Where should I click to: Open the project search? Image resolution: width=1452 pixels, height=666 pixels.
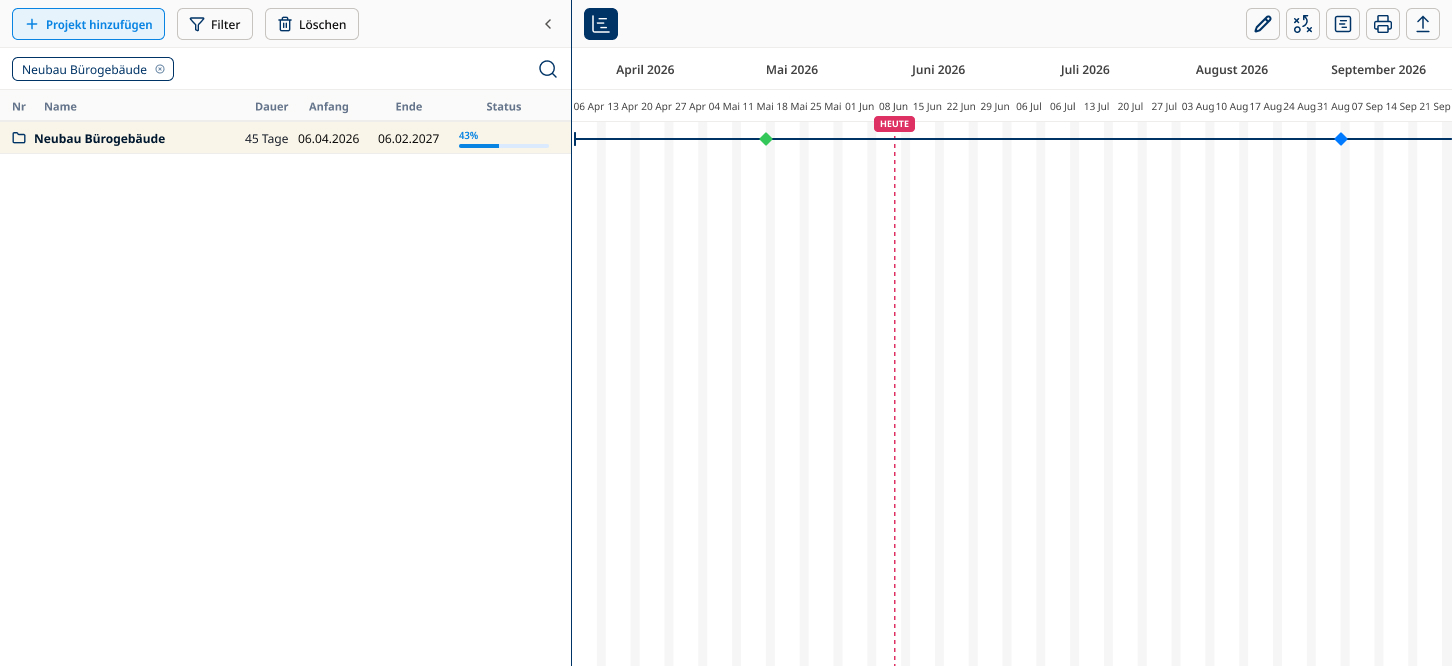[548, 69]
